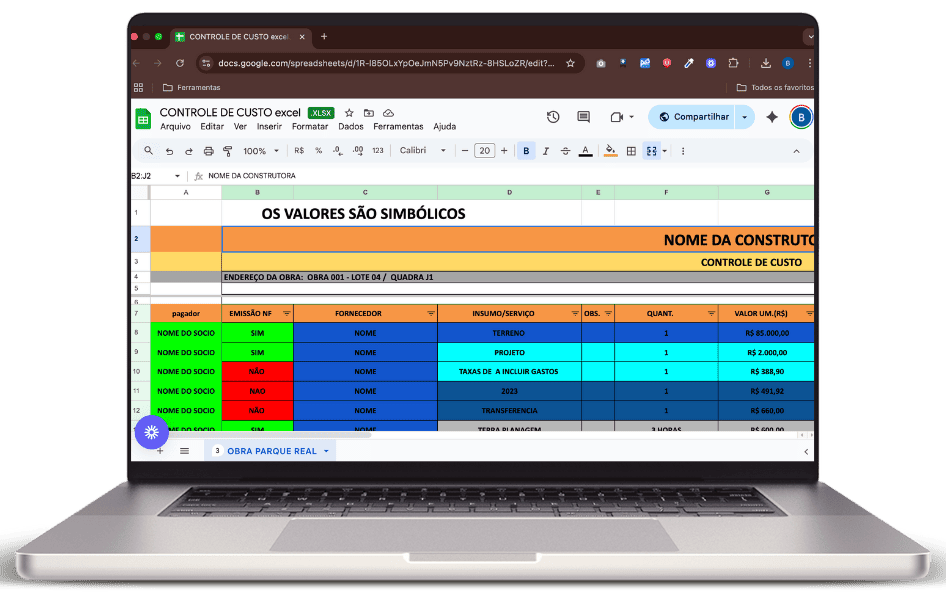Star the CONTROLE DE CUSTO document
The height and width of the screenshot is (593, 946).
click(x=349, y=113)
